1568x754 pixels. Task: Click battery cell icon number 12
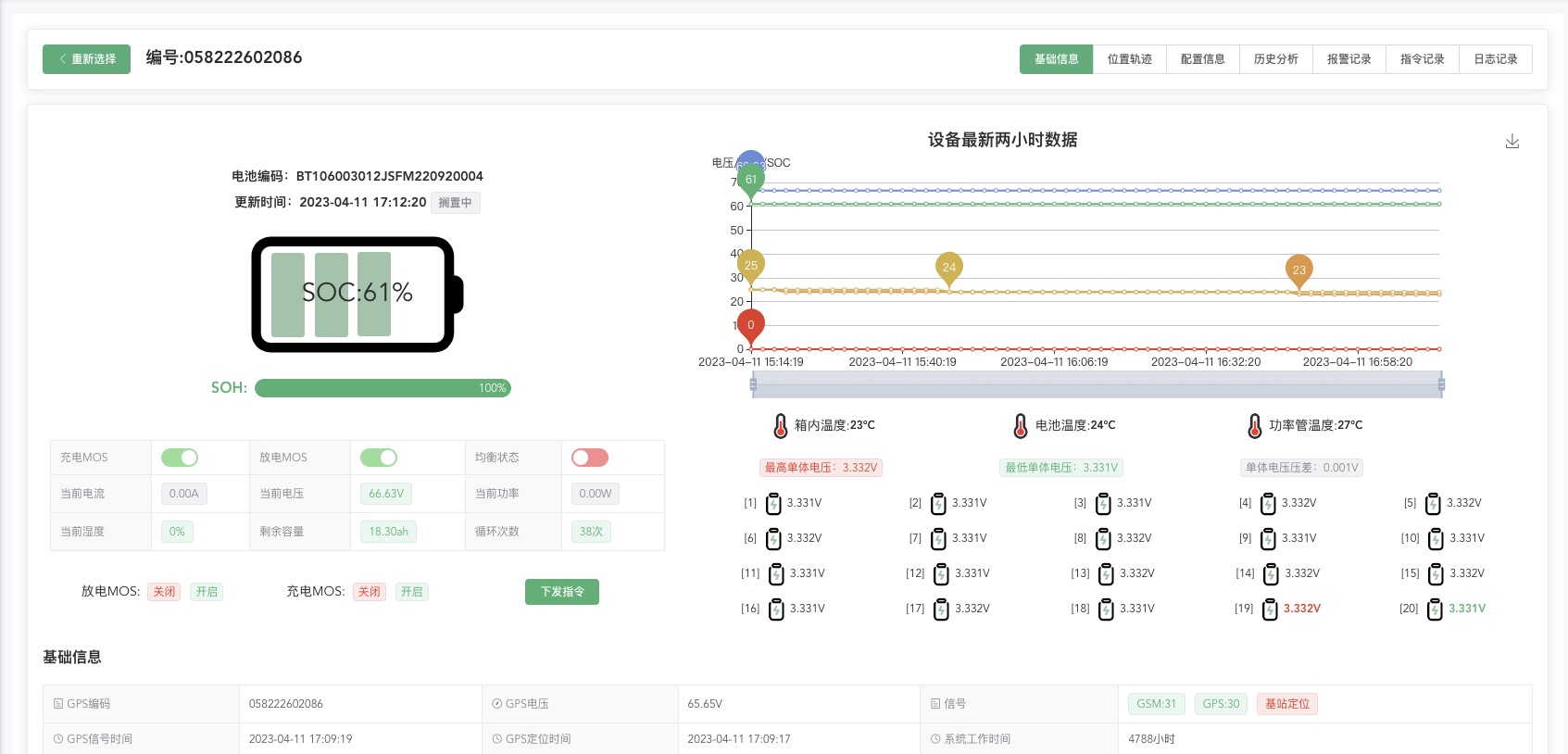pos(941,574)
